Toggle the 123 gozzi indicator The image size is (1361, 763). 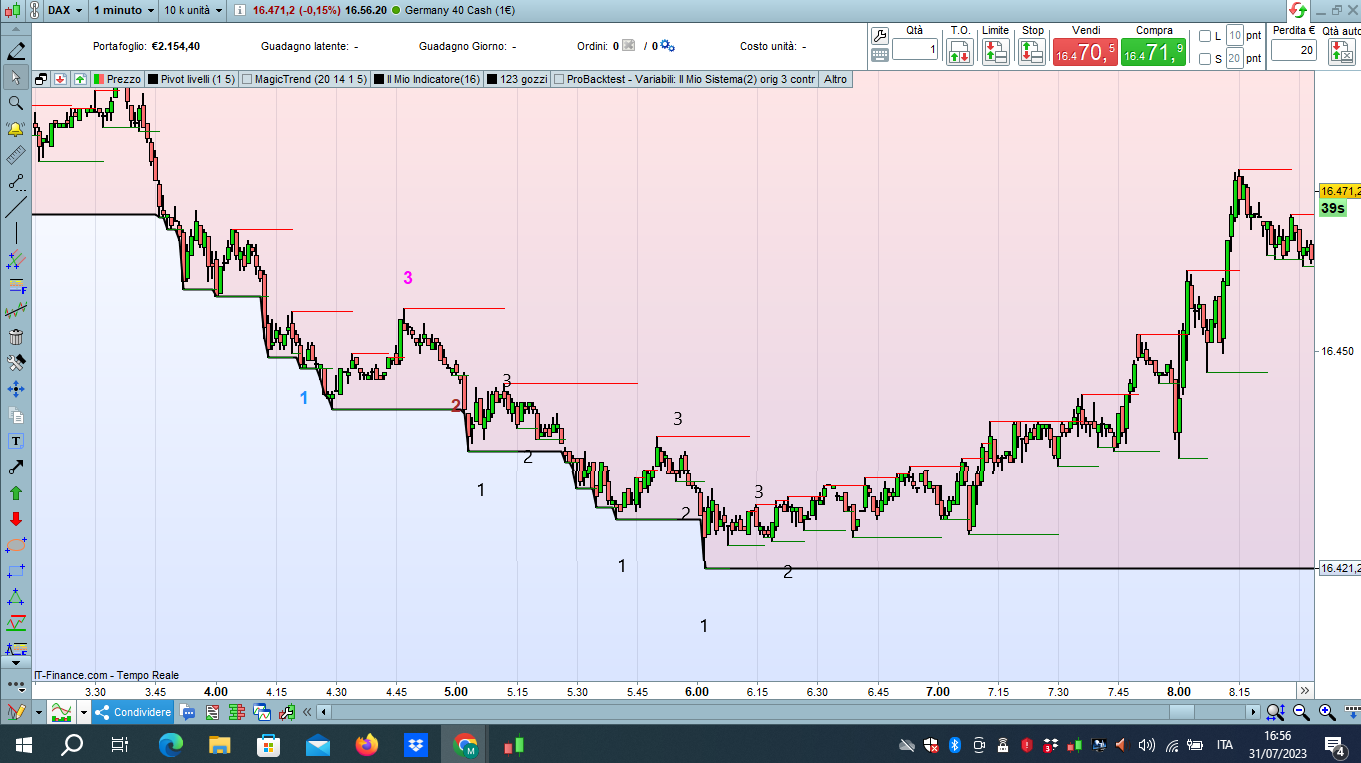[517, 79]
